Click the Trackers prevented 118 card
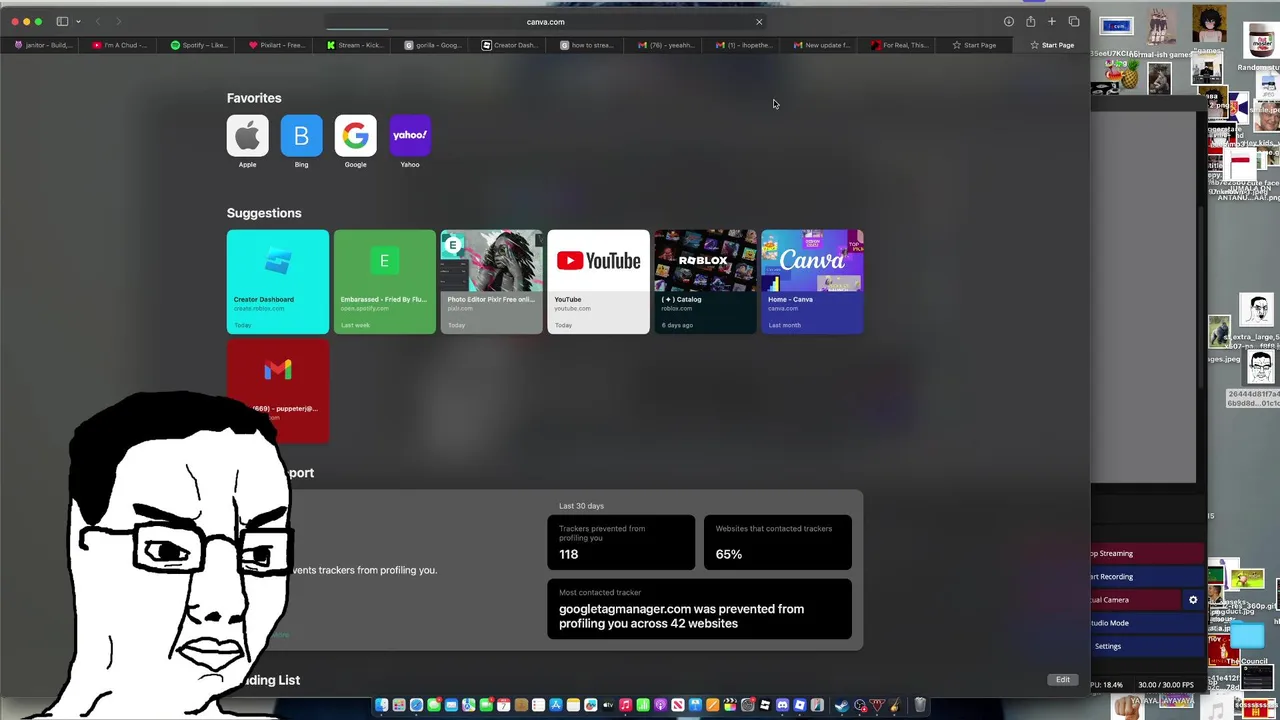This screenshot has width=1280, height=720. (x=621, y=542)
